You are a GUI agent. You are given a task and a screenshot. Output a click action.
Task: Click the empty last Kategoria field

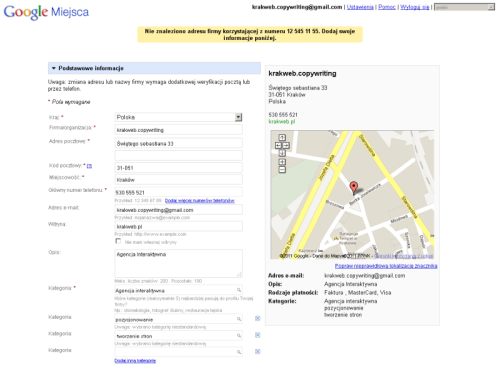coord(178,352)
